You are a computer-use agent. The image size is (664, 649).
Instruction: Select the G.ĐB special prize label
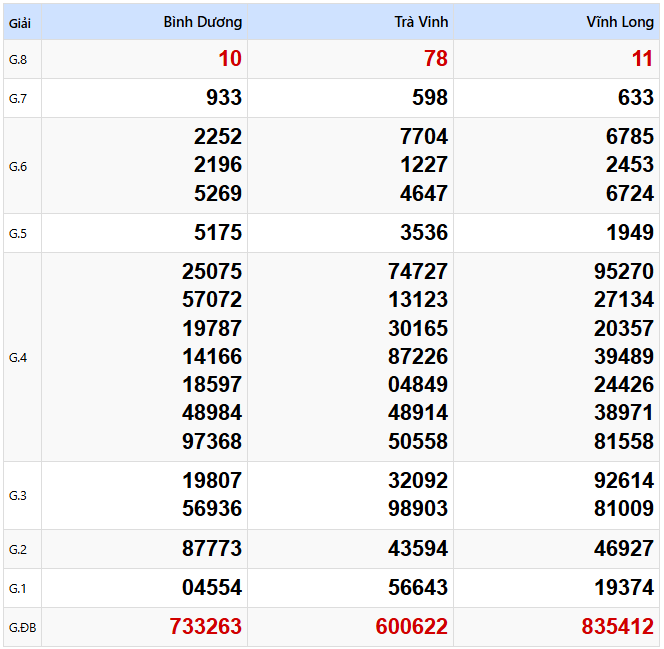coord(21,628)
